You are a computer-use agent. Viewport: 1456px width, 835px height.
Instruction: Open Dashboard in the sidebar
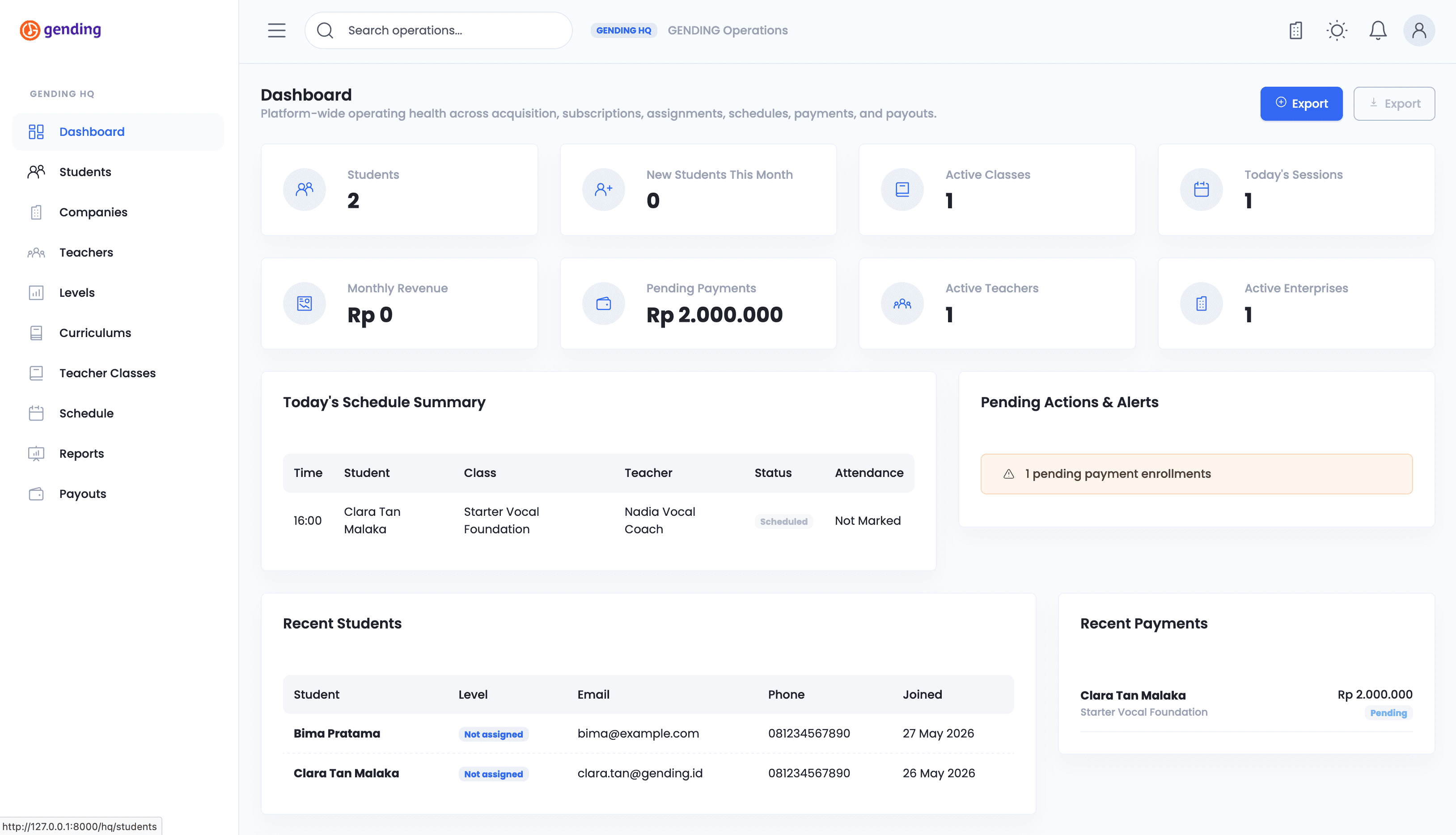118,132
